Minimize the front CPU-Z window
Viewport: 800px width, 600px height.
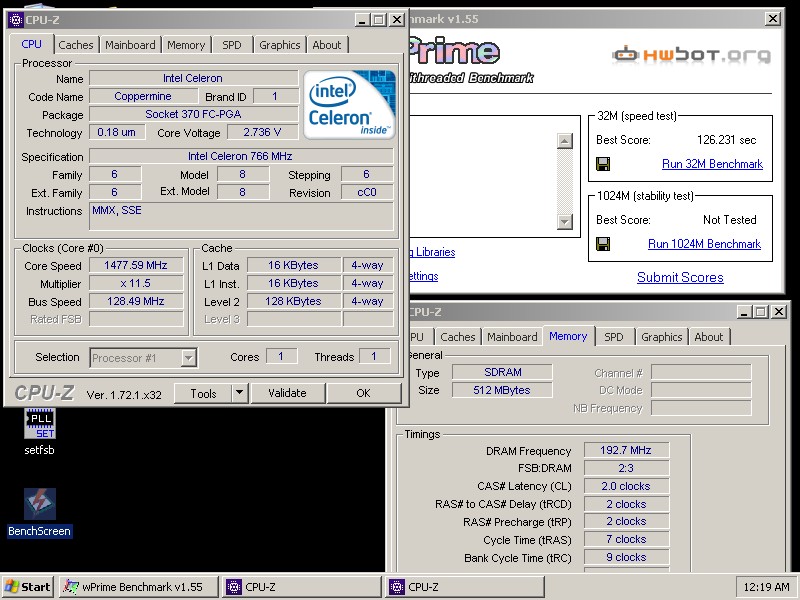(x=362, y=20)
